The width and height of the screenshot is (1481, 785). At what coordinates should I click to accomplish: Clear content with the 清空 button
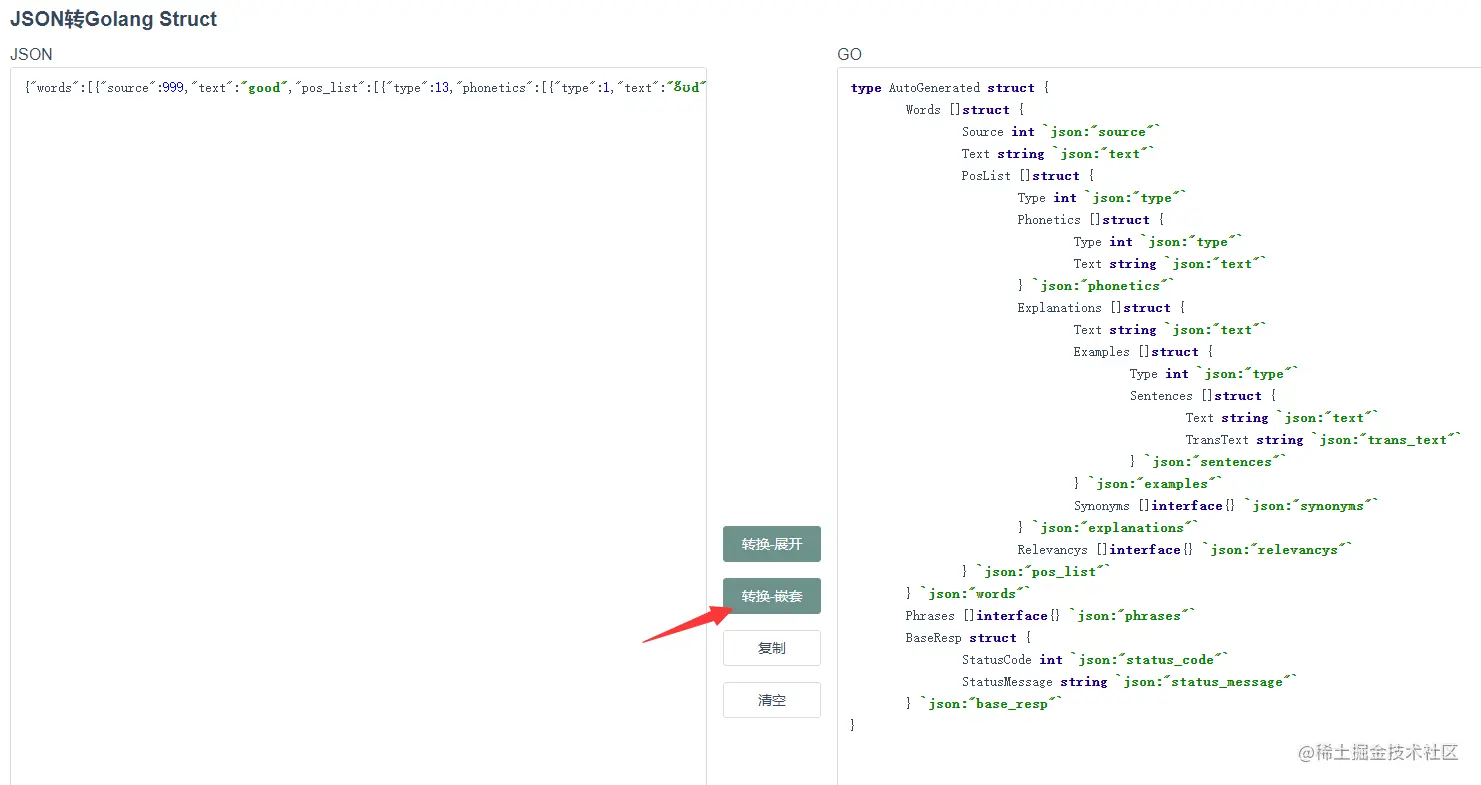(x=771, y=700)
